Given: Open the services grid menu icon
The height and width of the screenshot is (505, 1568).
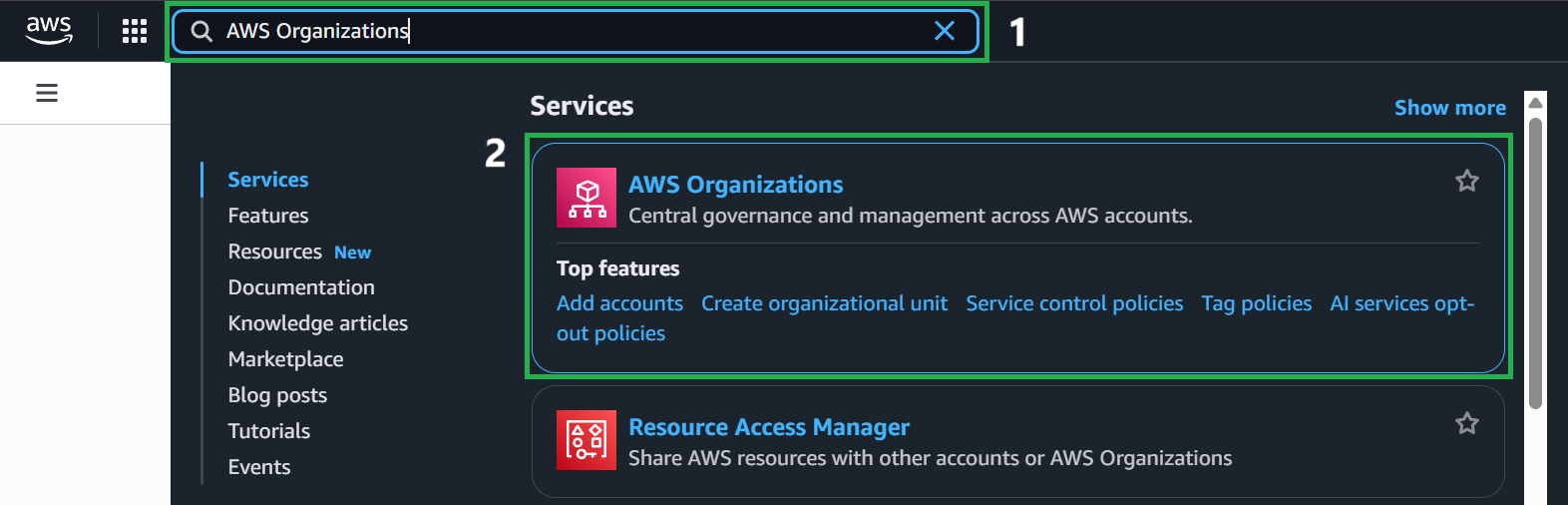Looking at the screenshot, I should coord(135,31).
